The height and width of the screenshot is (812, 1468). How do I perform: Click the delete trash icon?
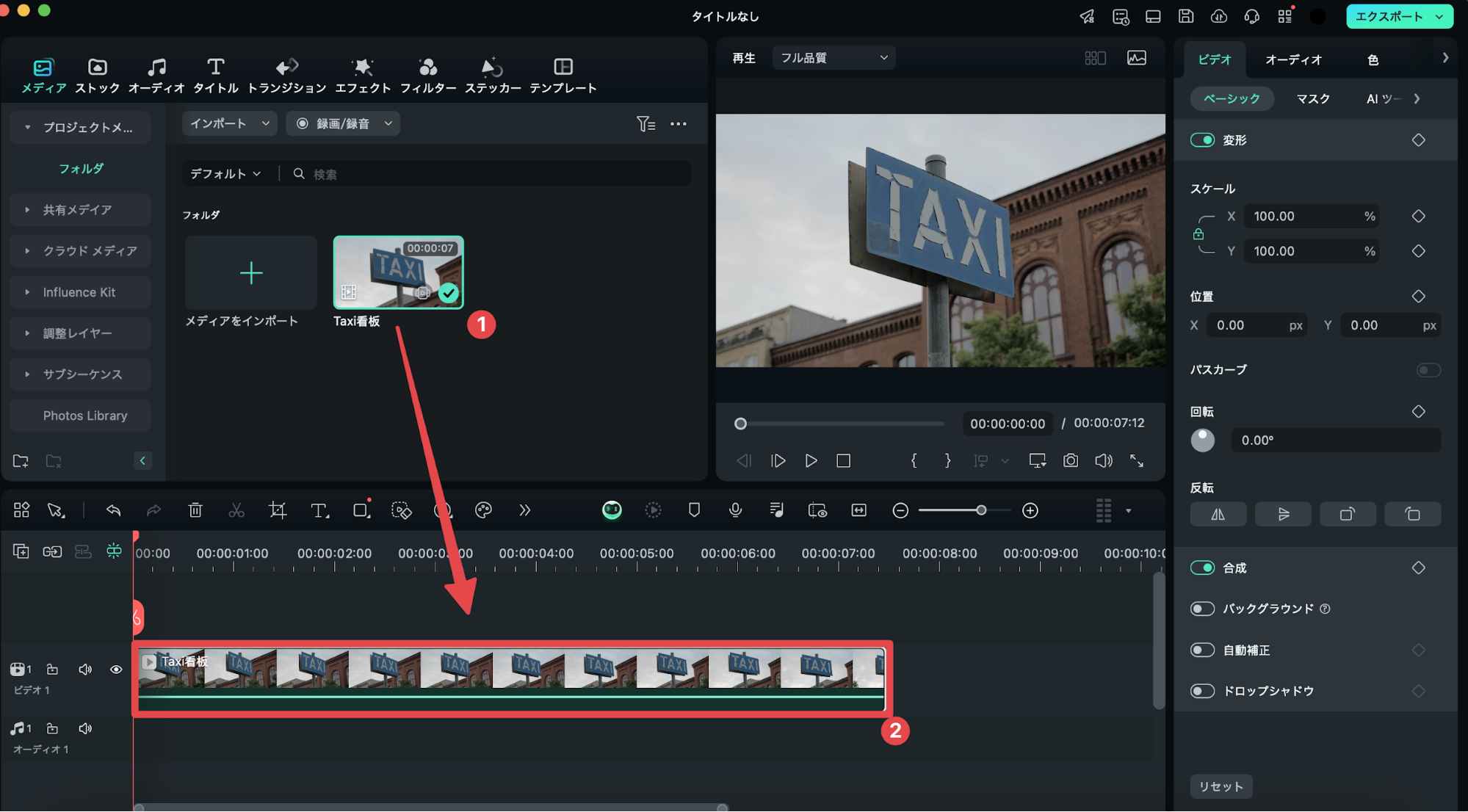click(x=195, y=510)
